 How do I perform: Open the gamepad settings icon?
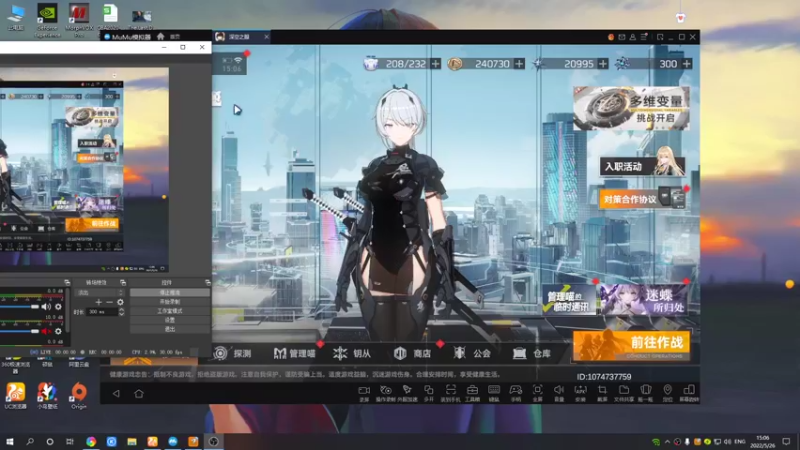(x=516, y=391)
